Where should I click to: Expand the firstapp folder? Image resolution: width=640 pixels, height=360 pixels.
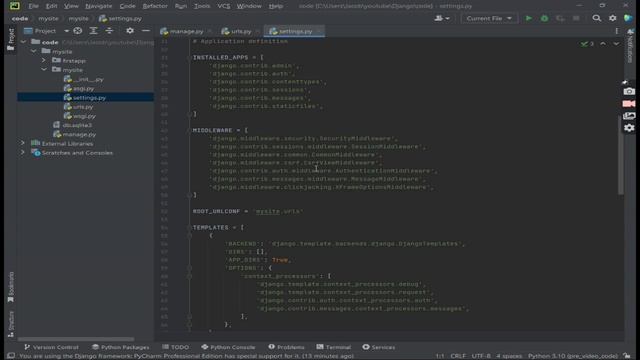pos(44,60)
